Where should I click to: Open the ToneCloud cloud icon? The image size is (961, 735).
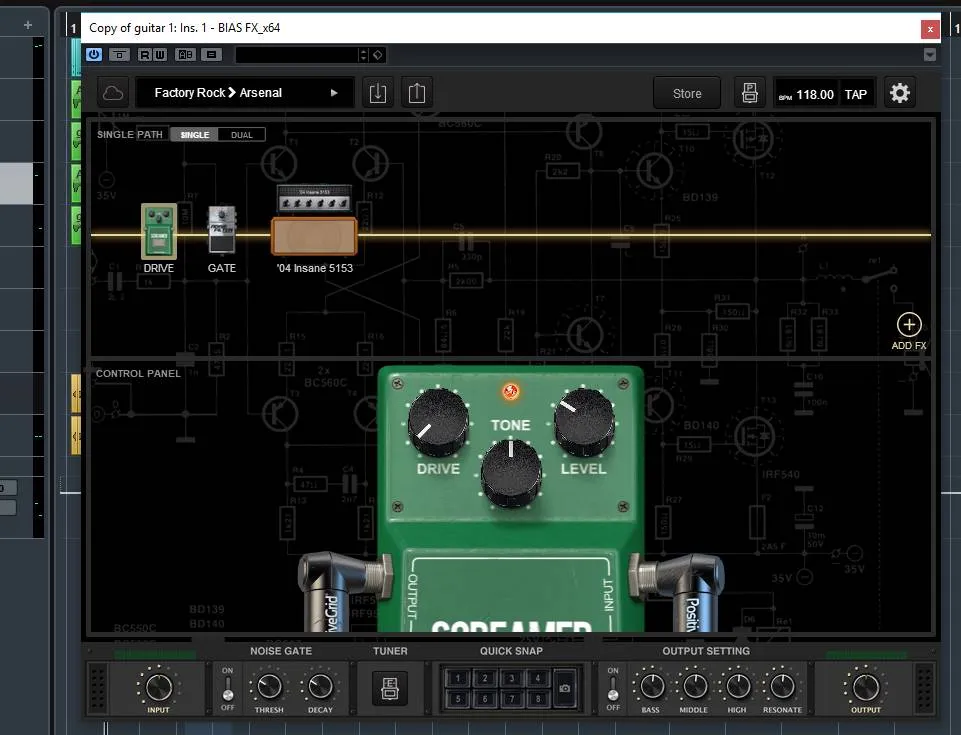click(x=113, y=93)
